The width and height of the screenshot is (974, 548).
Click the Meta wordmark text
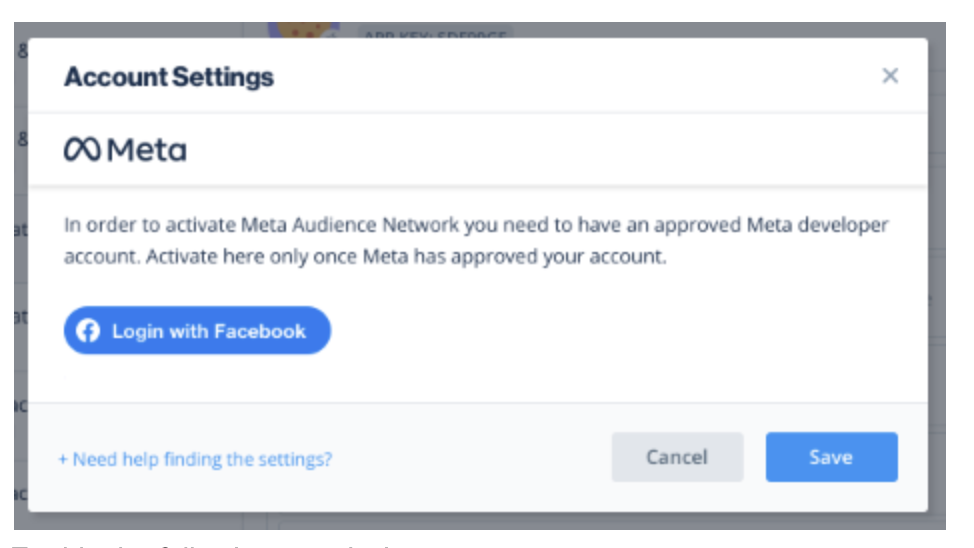[x=146, y=150]
